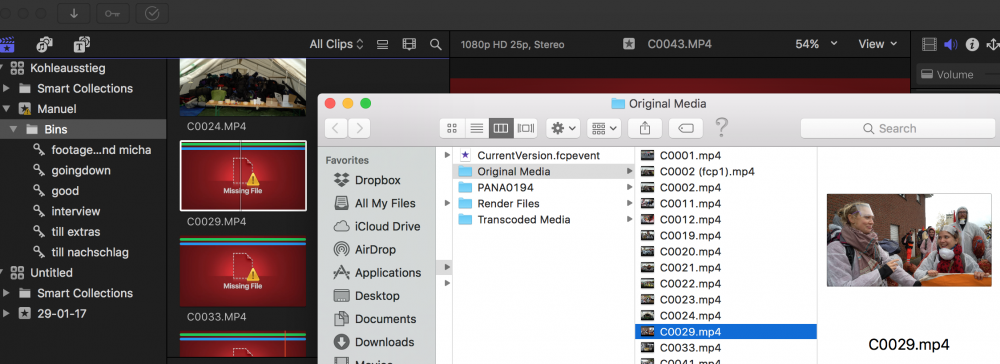The image size is (1000, 364).
Task: Open the Titles and Generators sidebar
Action: [82, 44]
